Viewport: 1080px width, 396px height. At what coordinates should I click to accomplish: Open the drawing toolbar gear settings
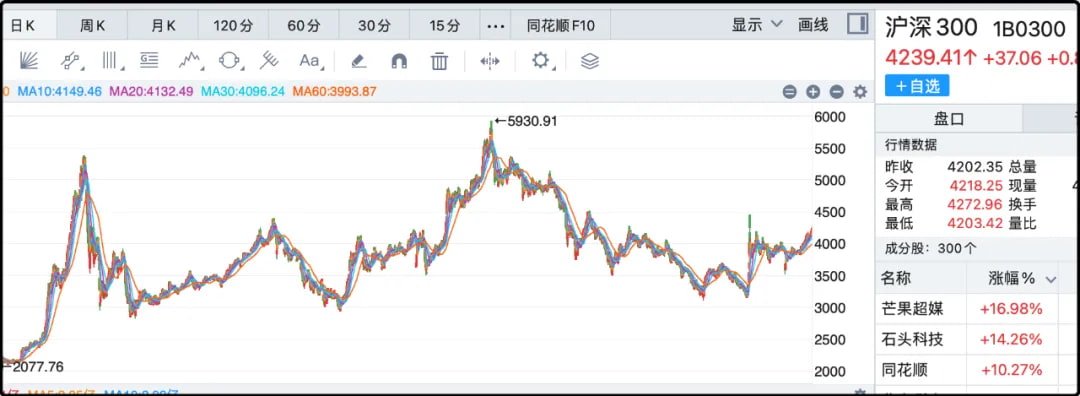coord(541,61)
